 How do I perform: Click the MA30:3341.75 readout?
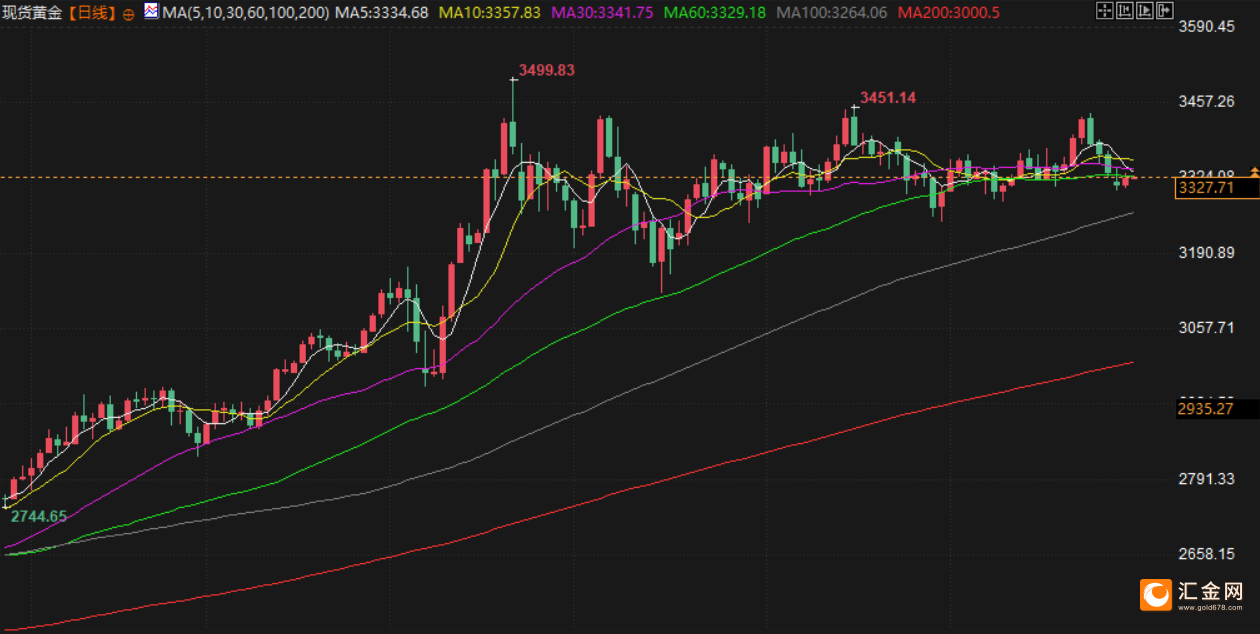click(x=602, y=13)
